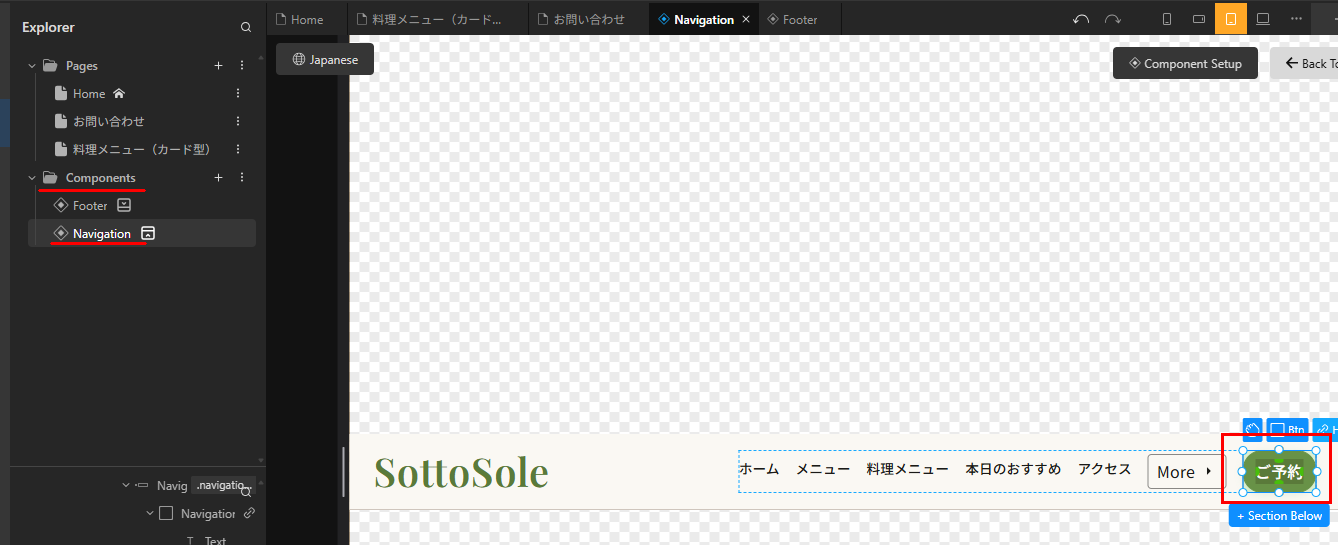Collapse the Pages folder
1338x545 pixels.
[32, 65]
